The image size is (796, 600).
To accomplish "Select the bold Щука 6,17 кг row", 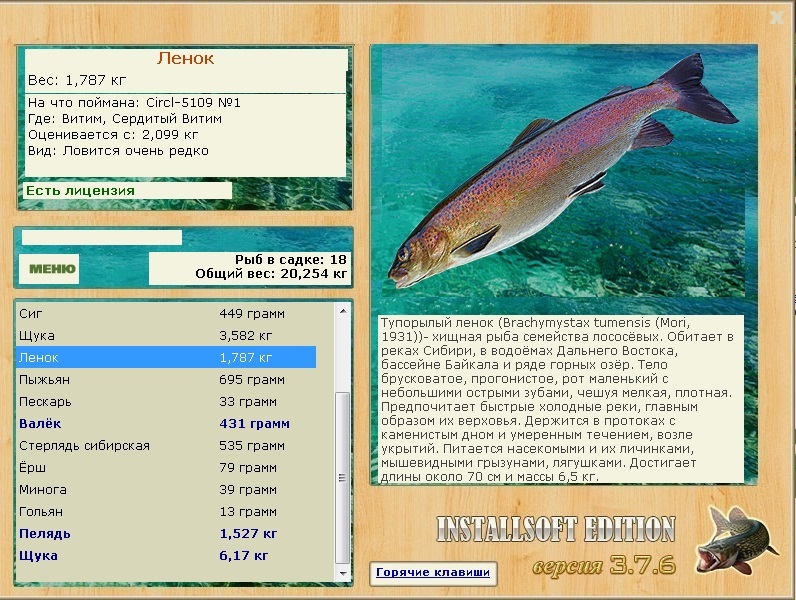I will 168,555.
